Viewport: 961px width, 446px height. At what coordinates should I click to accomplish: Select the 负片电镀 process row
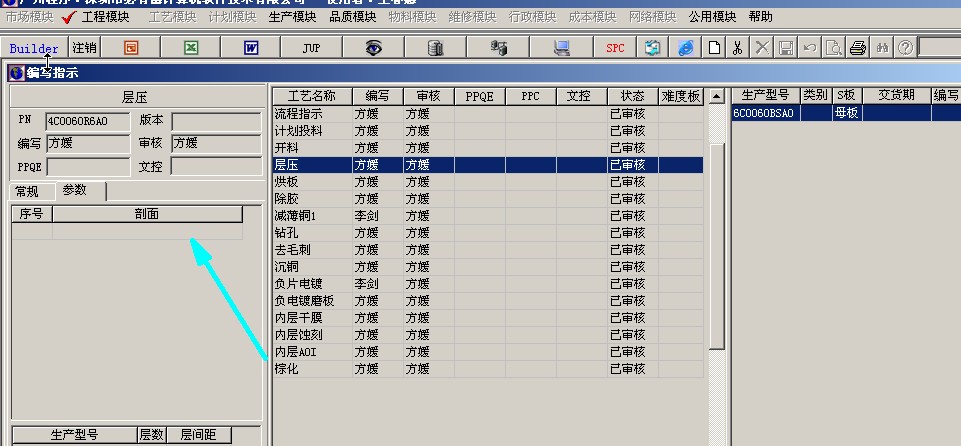coord(488,284)
